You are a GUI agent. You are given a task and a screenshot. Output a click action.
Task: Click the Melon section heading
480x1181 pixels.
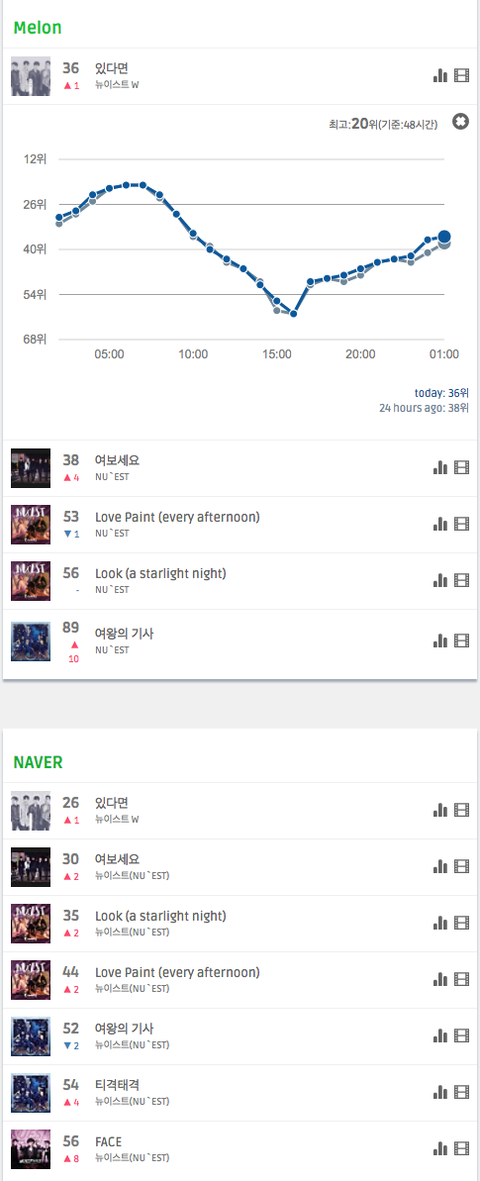(x=38, y=28)
